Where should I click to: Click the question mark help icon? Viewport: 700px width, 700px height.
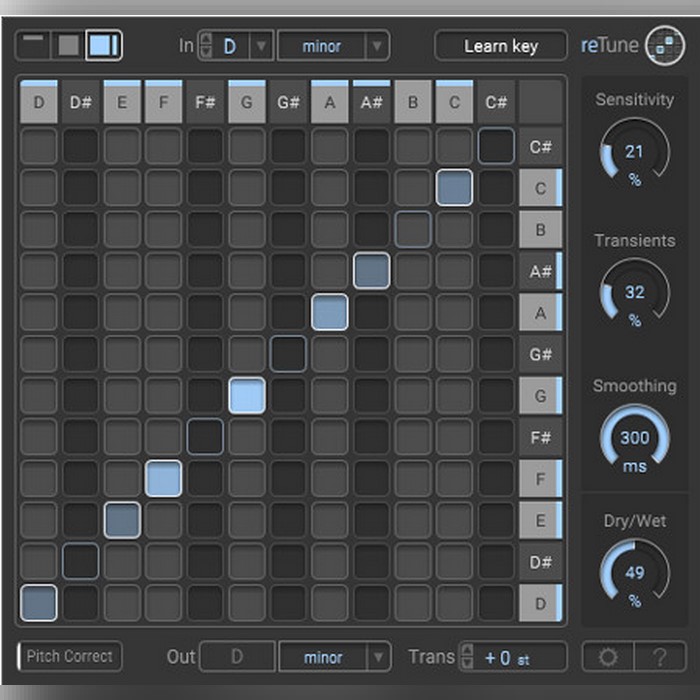pyautogui.click(x=661, y=657)
